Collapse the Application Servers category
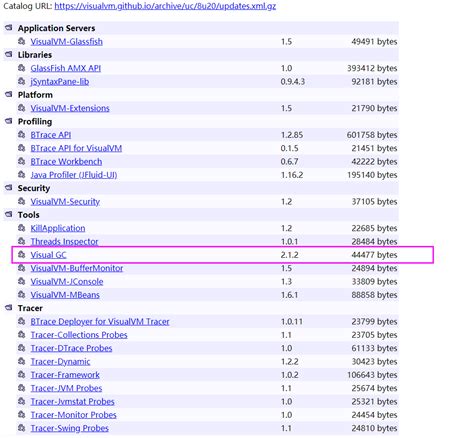This screenshot has height=438, width=474. pyautogui.click(x=9, y=28)
